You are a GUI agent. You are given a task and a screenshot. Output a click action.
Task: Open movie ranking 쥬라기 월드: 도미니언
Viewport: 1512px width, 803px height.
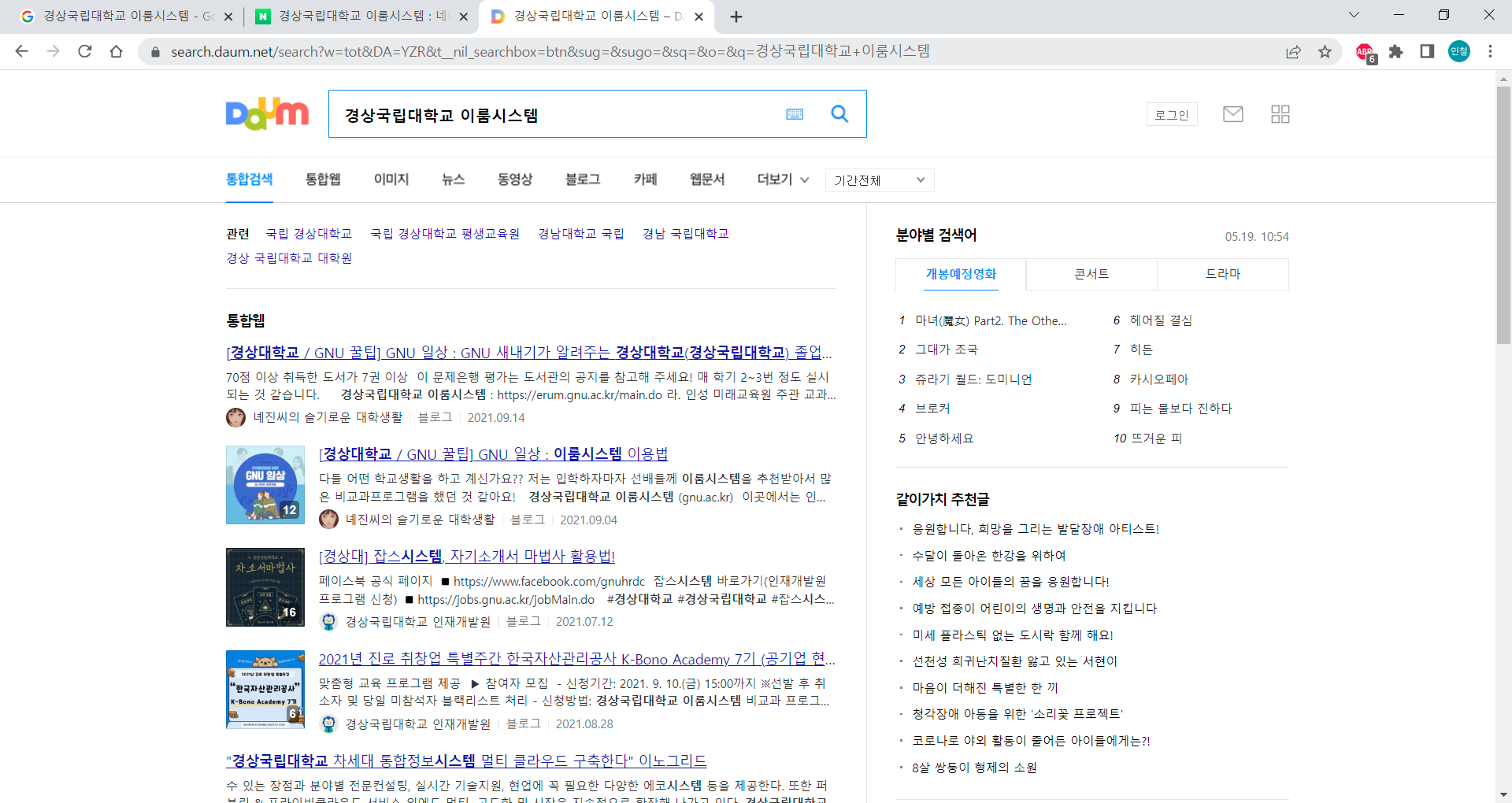tap(973, 379)
